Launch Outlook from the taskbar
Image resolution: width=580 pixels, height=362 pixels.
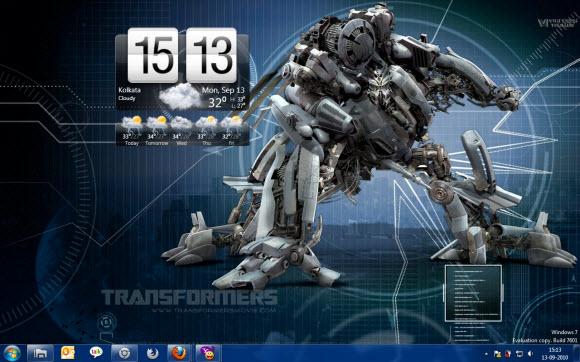tap(68, 353)
